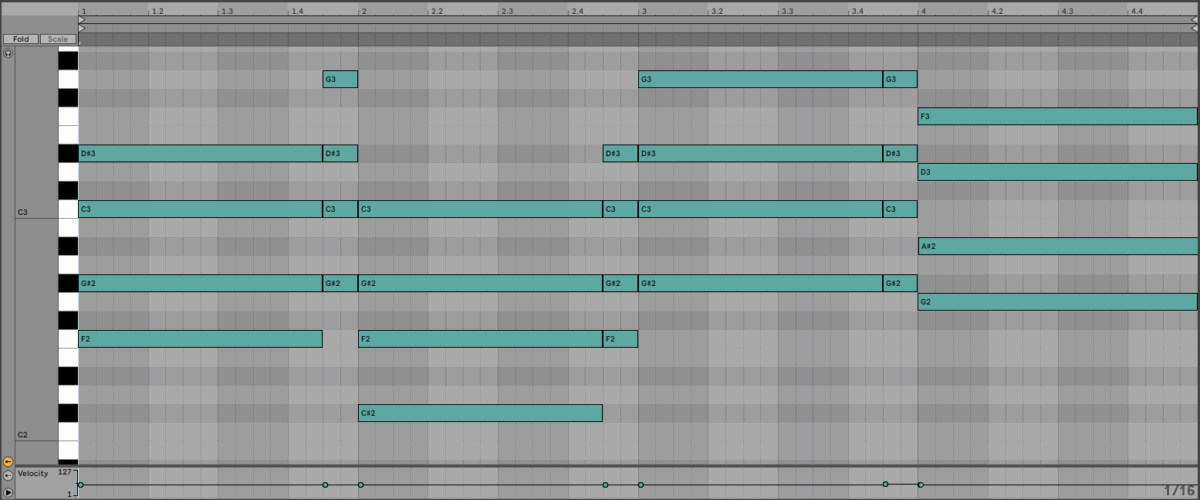Click the C3 piano key

pyautogui.click(x=68, y=209)
